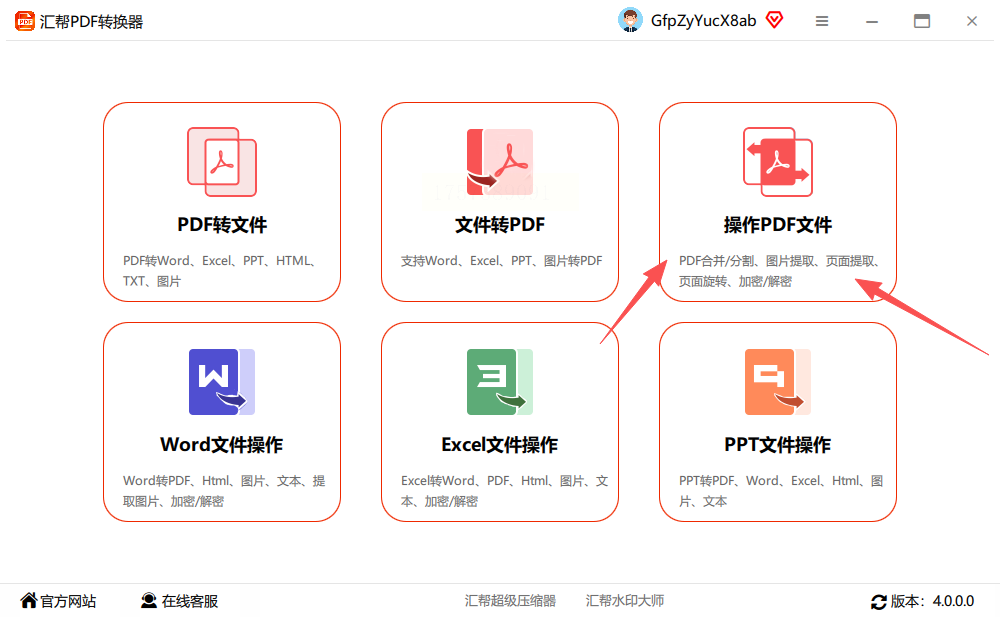This screenshot has height=617, width=1000.
Task: Click the PPT文件操作 title text
Action: click(778, 445)
